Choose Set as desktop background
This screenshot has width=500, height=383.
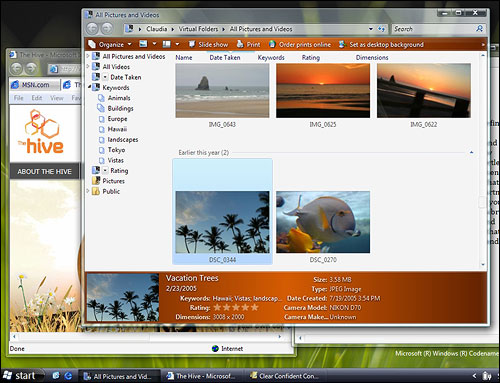tap(381, 44)
